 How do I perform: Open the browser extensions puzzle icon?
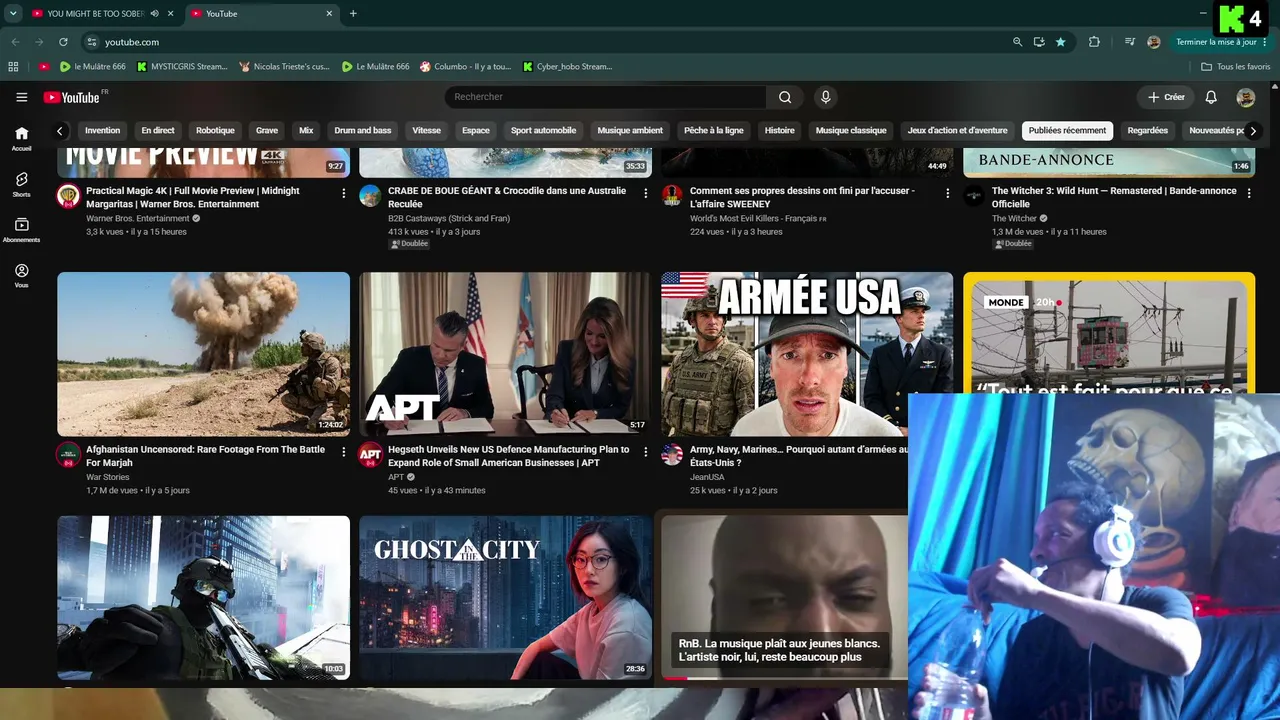[x=1094, y=42]
